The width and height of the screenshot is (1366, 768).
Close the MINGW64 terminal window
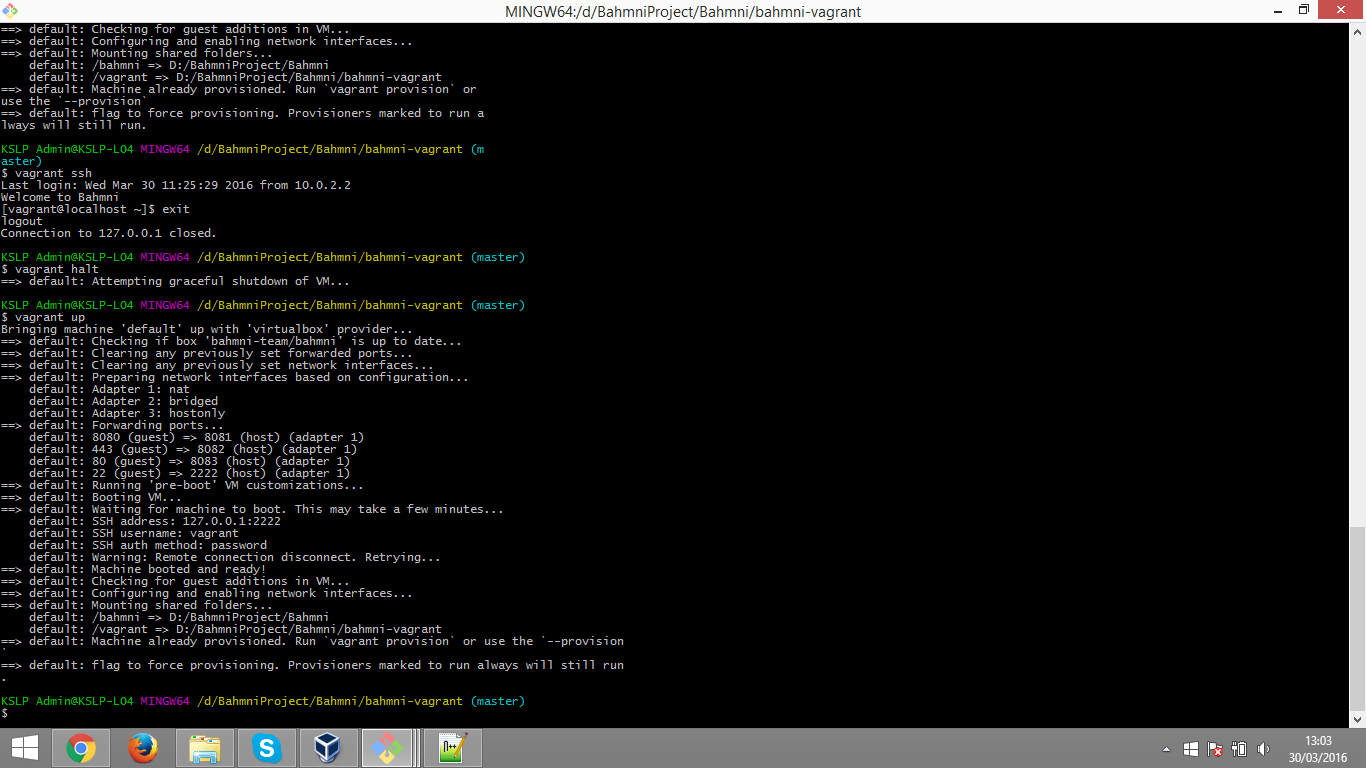pyautogui.click(x=1341, y=10)
